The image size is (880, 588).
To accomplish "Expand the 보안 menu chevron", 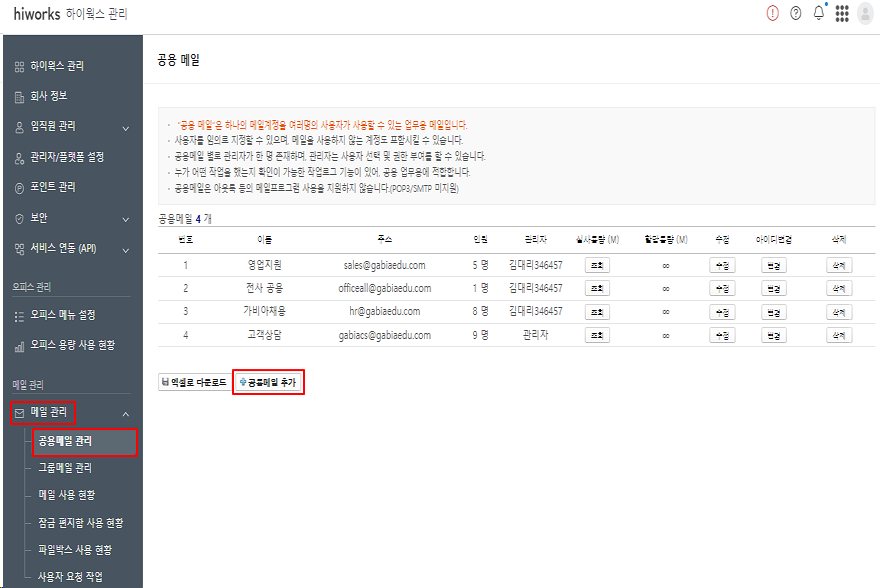I will coord(126,219).
